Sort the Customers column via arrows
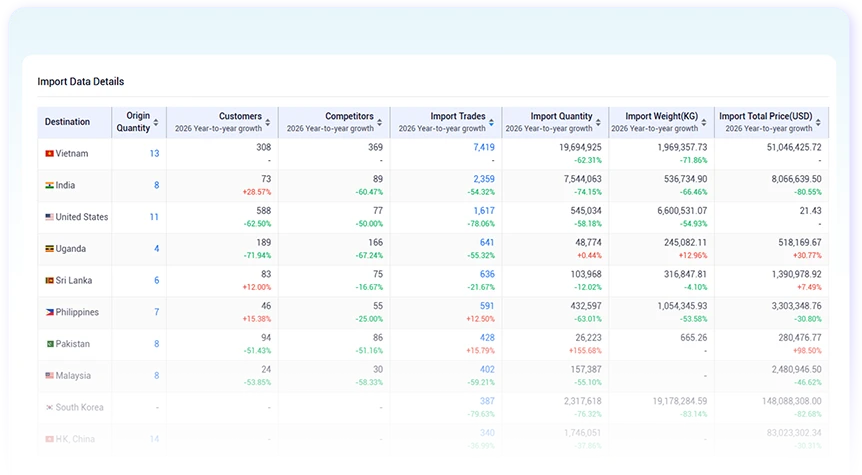This screenshot has width=862, height=475. 268,122
